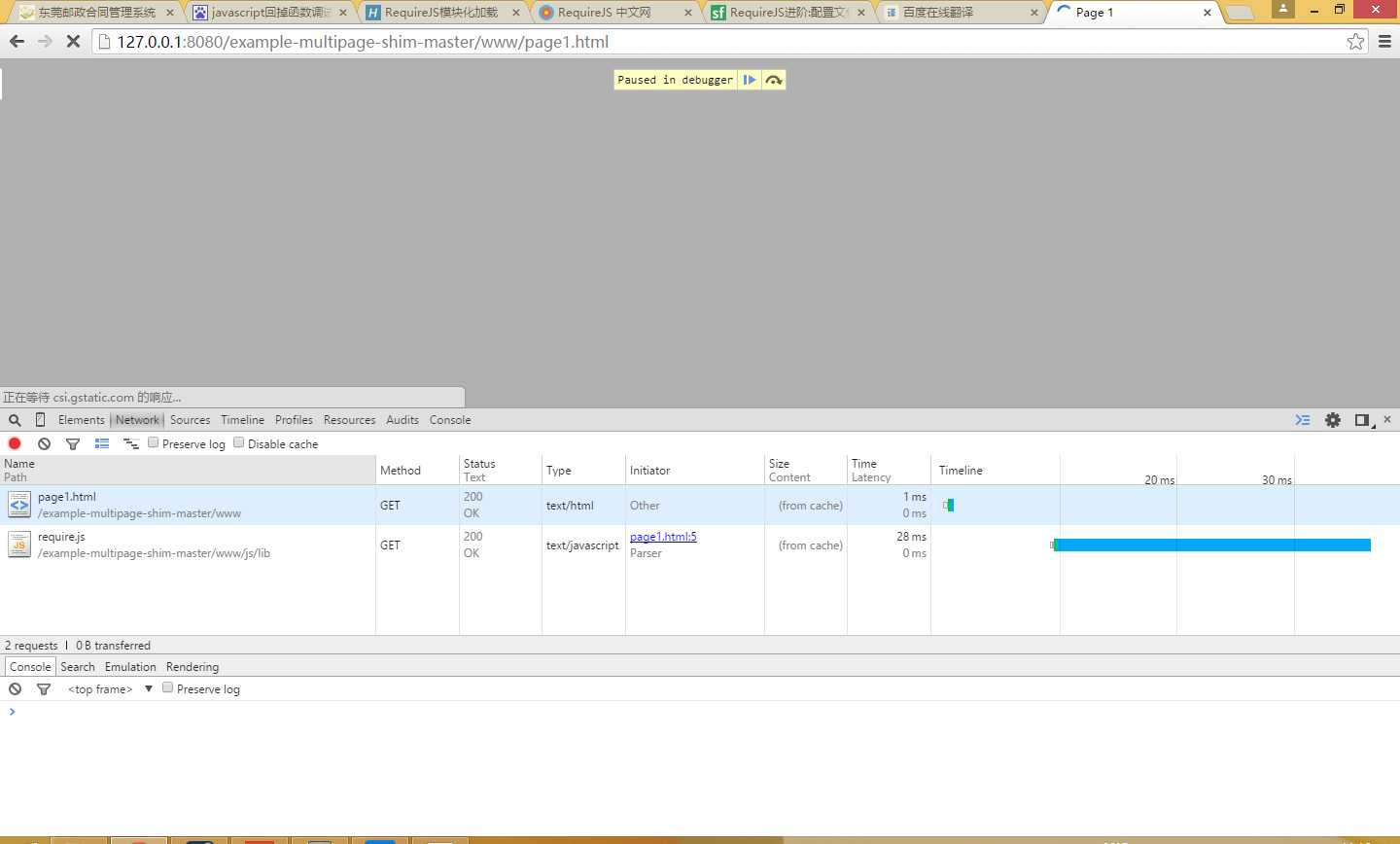The image size is (1400, 844).
Task: Toggle device mode phone icon
Action: 40,420
